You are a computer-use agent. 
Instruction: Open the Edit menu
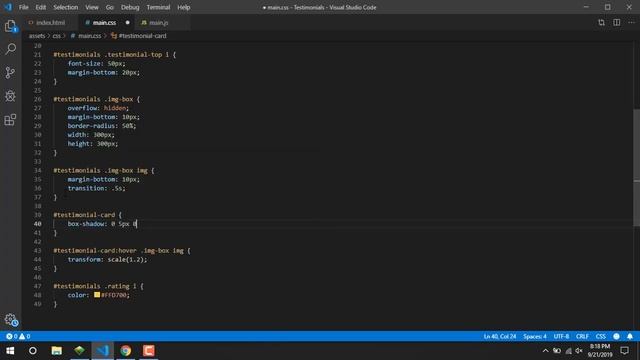[x=40, y=7]
